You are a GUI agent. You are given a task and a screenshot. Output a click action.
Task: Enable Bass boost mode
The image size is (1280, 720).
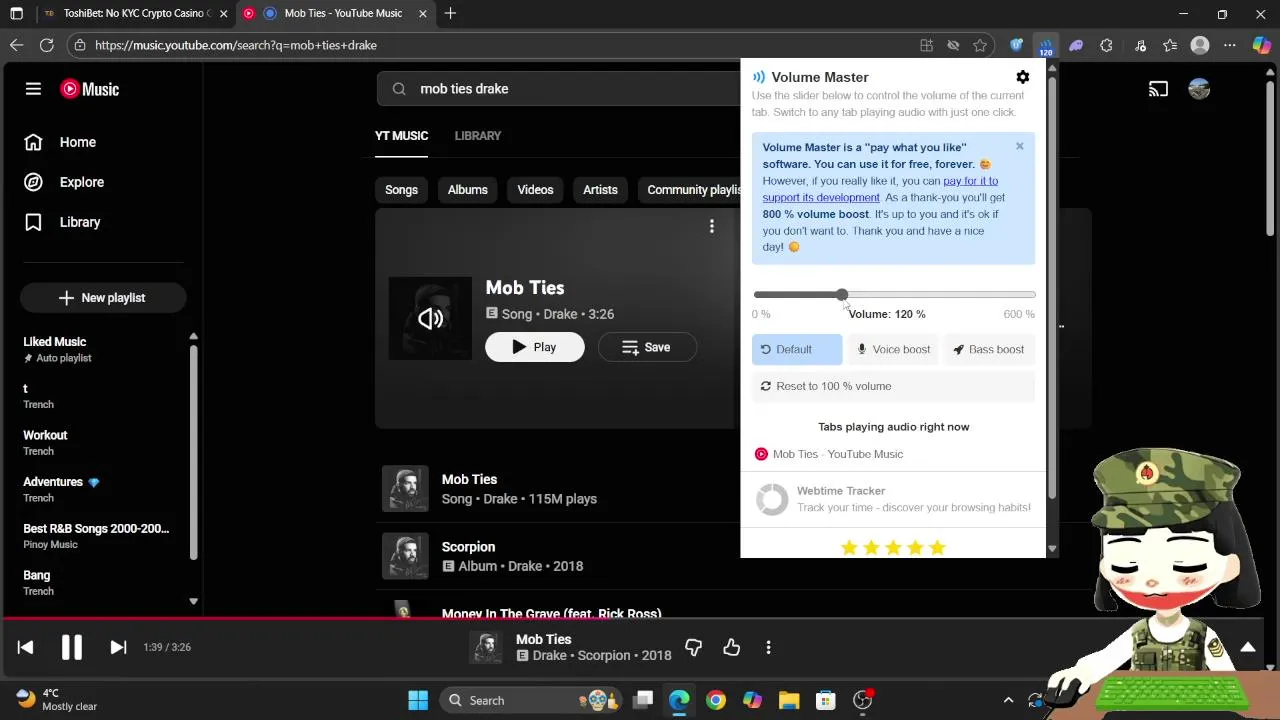point(989,349)
